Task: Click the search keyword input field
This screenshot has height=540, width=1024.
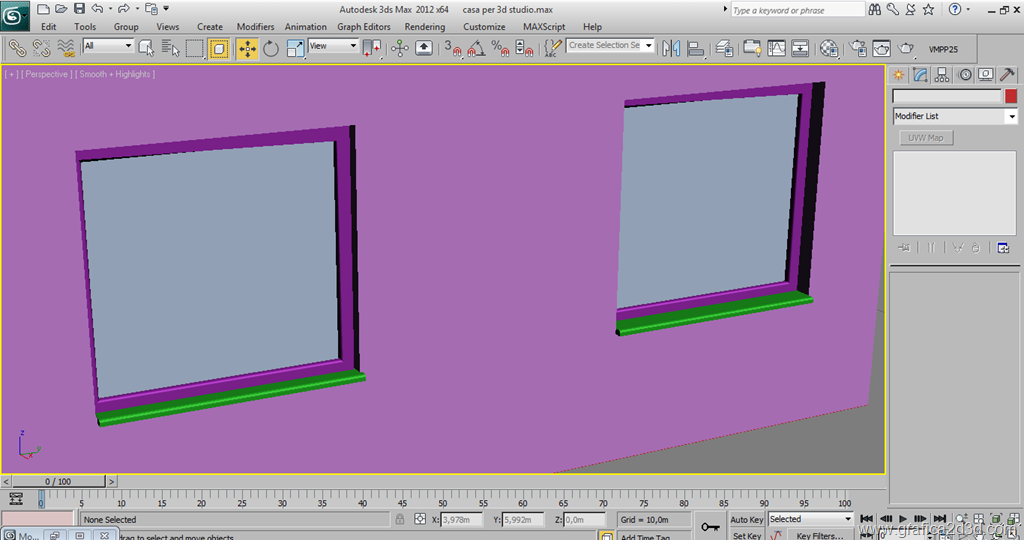Action: pos(796,10)
